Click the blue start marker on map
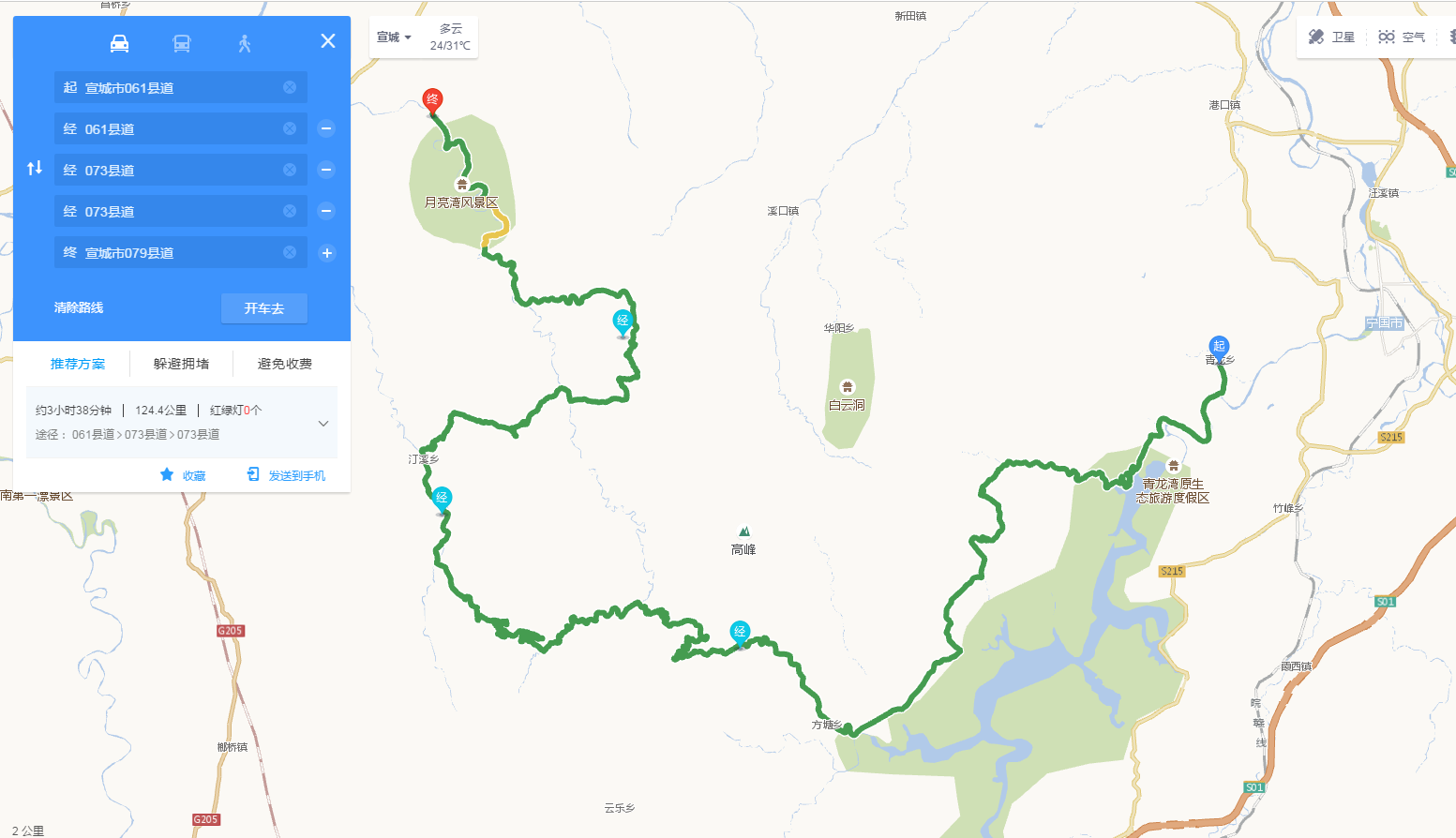Image resolution: width=1456 pixels, height=838 pixels. click(1219, 348)
